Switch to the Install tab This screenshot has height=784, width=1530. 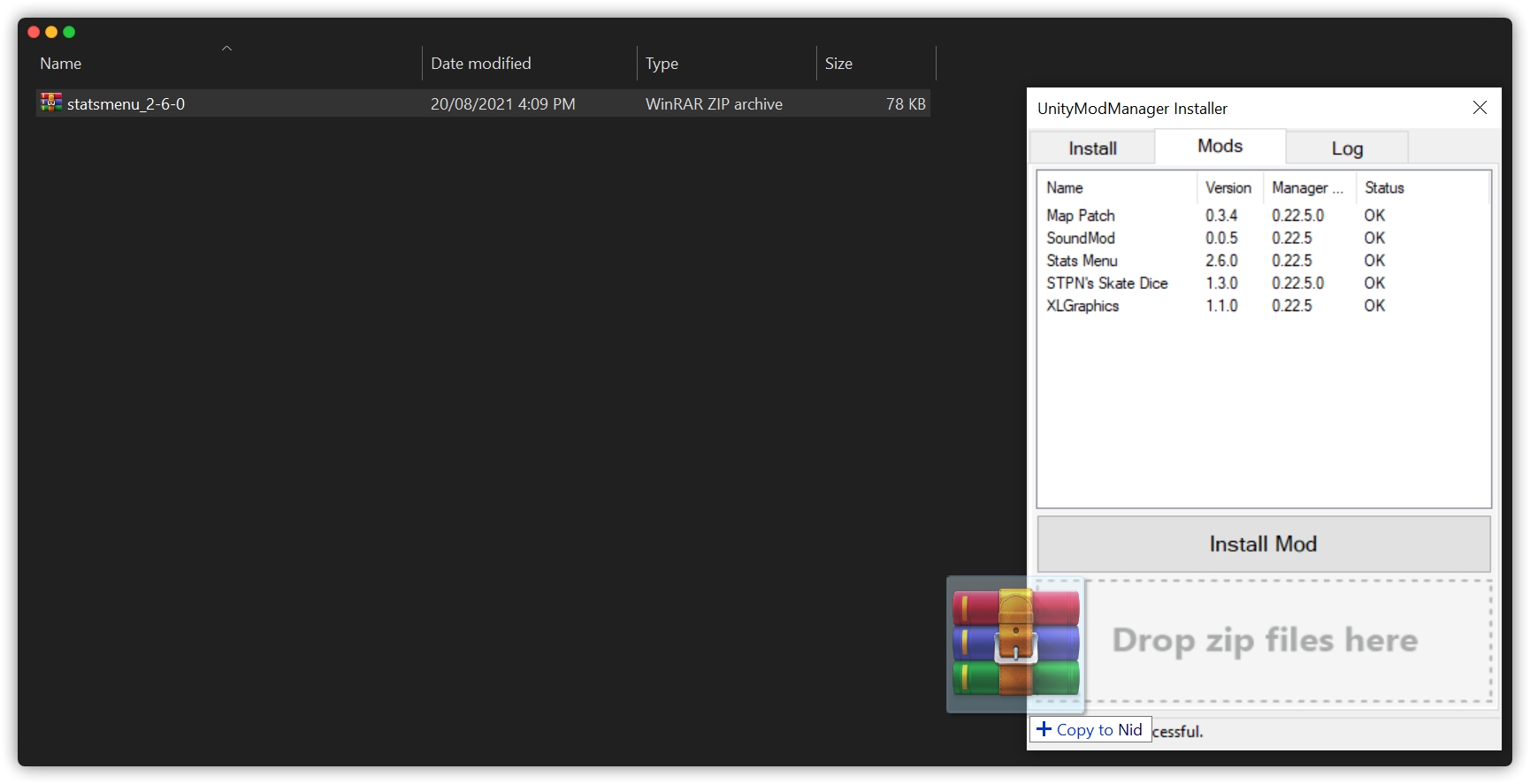1092,148
